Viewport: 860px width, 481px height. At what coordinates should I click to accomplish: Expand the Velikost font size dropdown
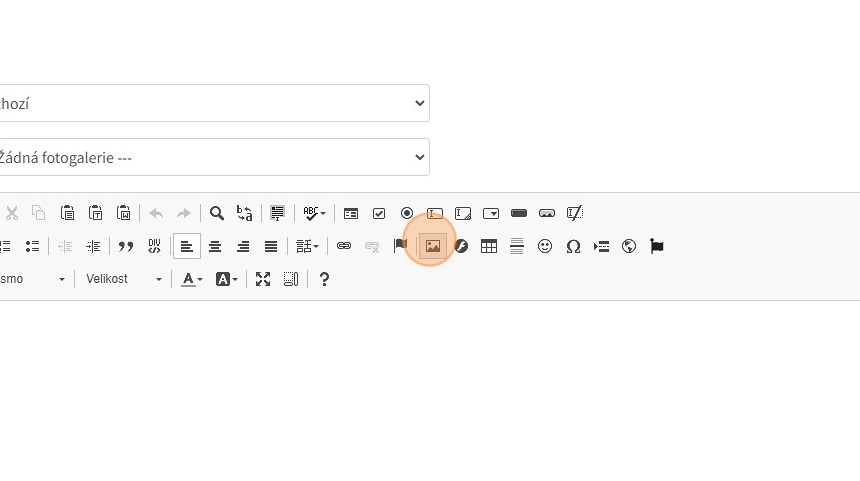123,279
